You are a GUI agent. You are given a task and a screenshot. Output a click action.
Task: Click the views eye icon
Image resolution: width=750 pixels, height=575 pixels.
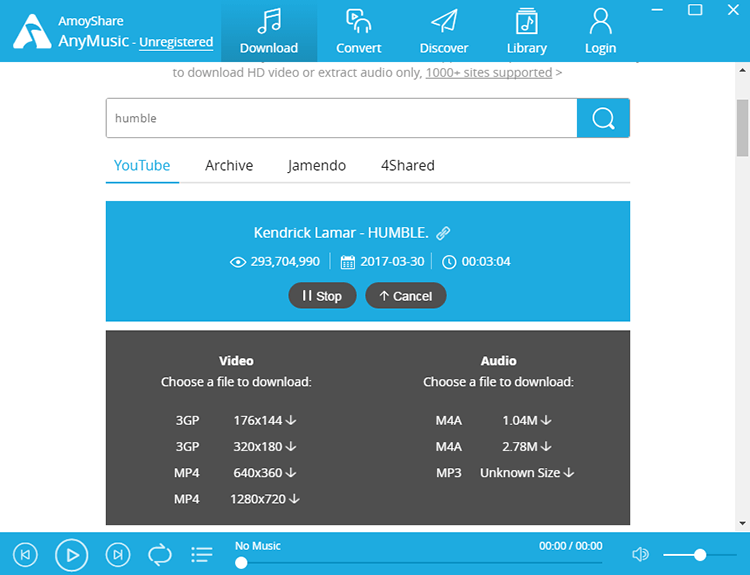pyautogui.click(x=238, y=262)
